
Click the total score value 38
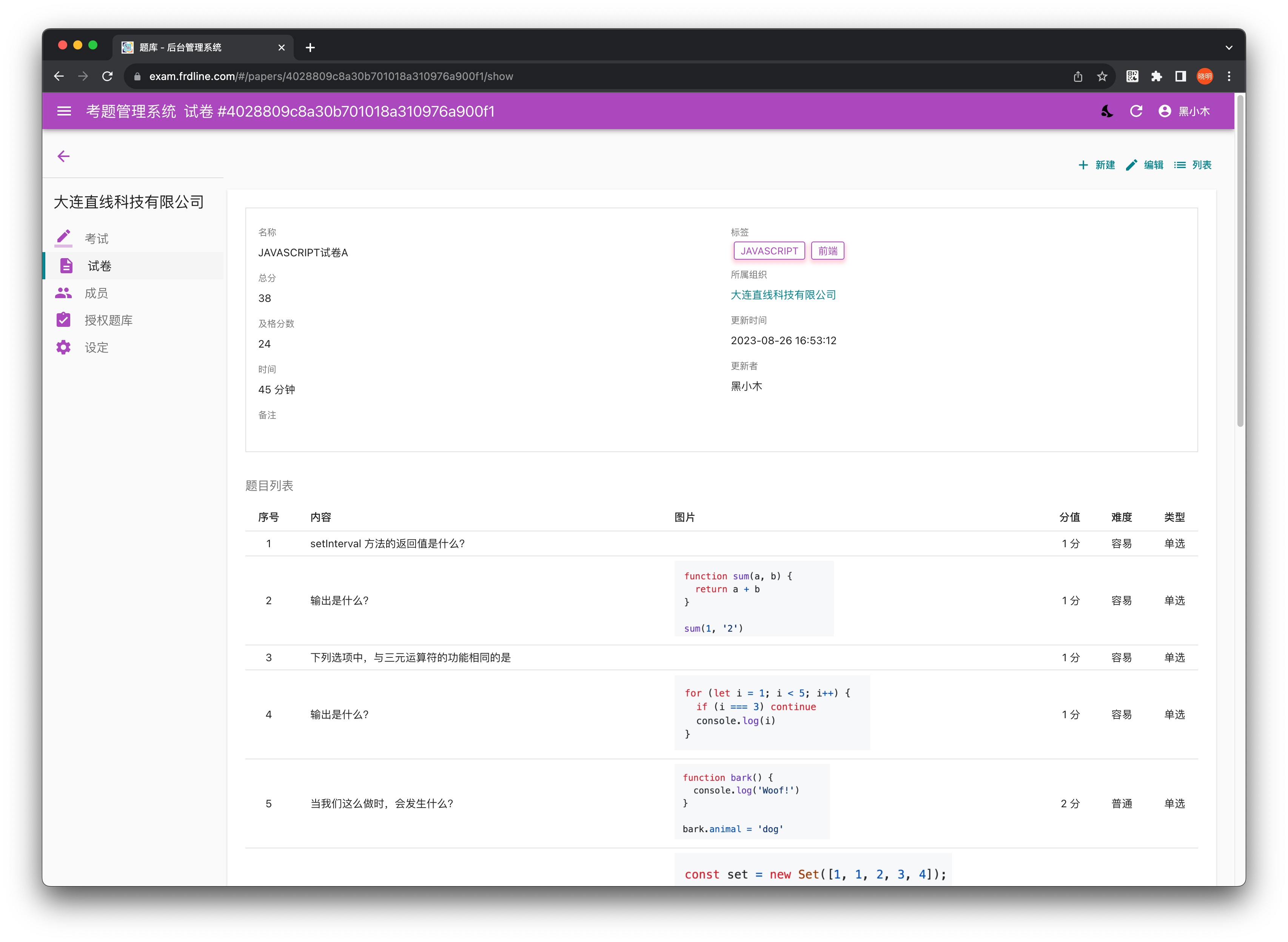pyautogui.click(x=265, y=298)
